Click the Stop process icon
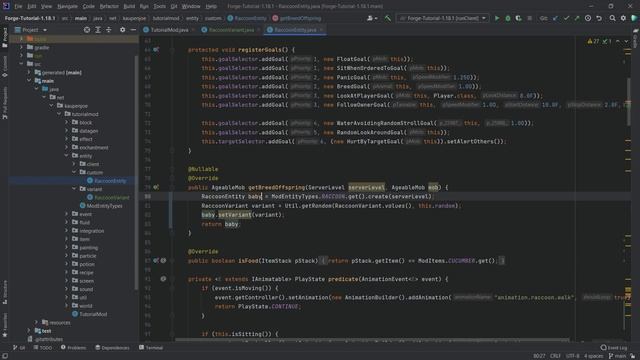The image size is (640, 360). 529,18
